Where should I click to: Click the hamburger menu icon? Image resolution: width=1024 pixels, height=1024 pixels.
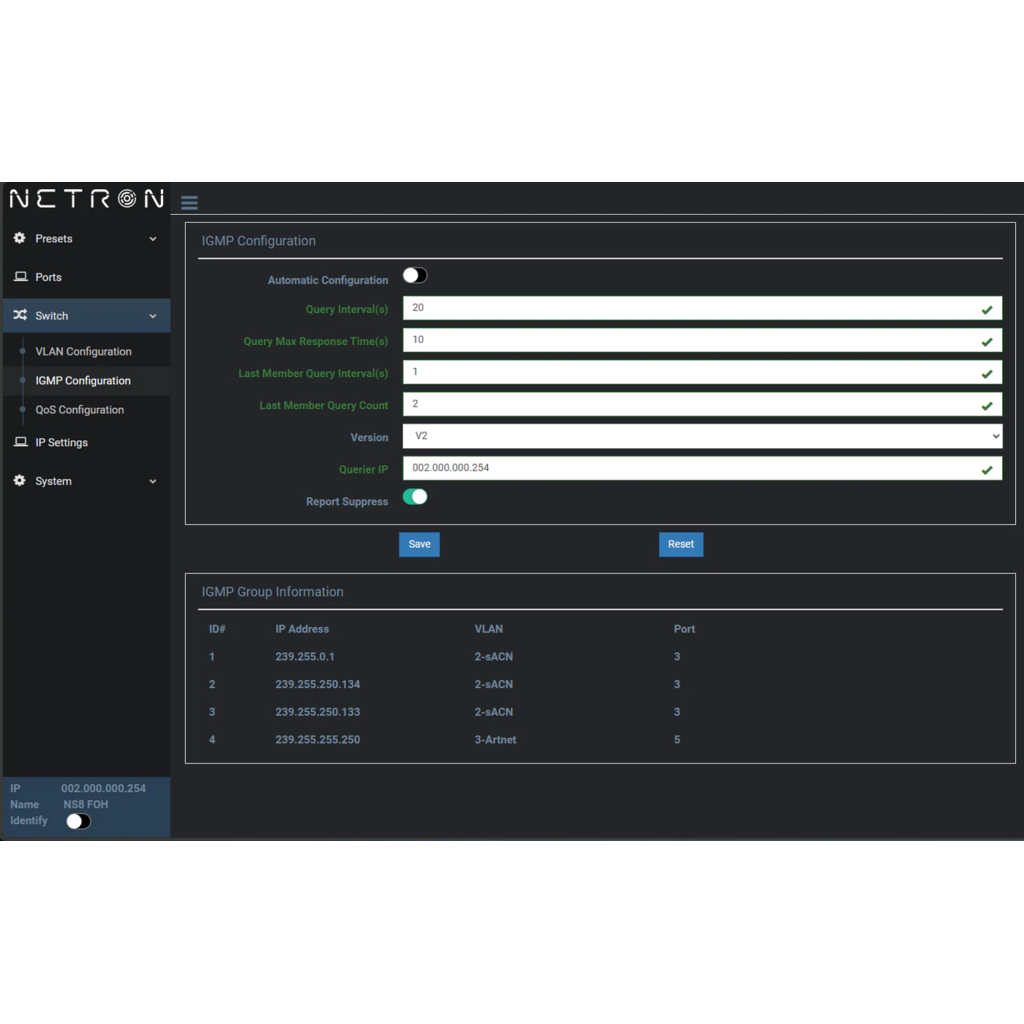click(x=189, y=203)
